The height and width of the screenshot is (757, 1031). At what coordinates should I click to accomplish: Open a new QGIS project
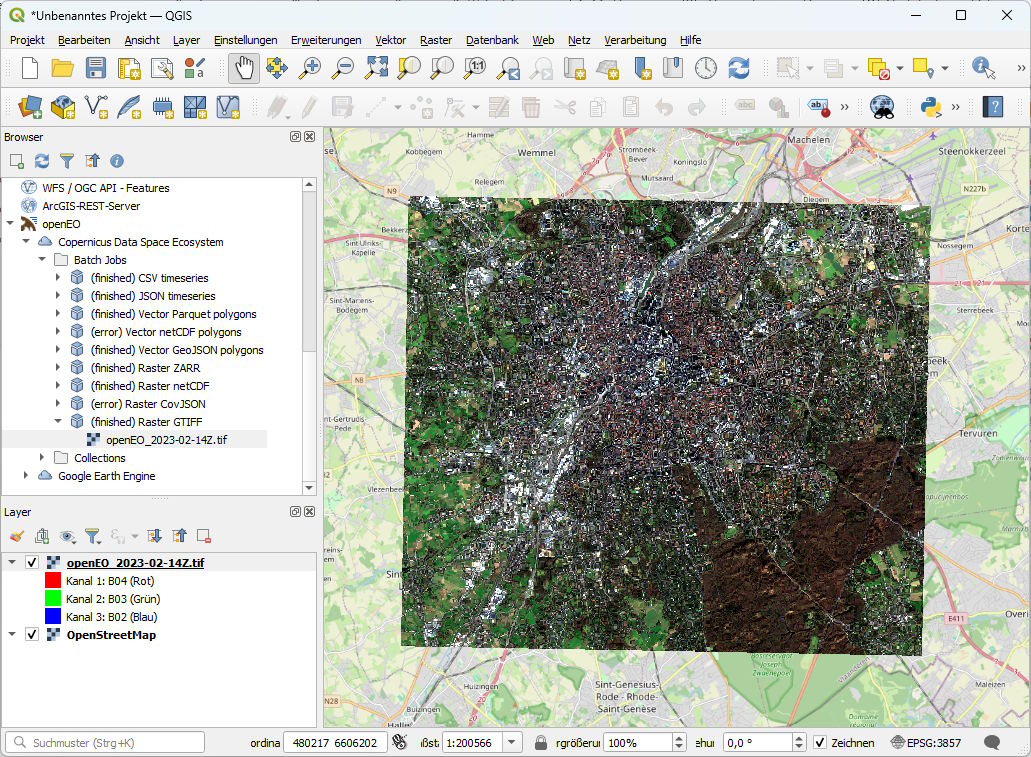click(x=28, y=68)
